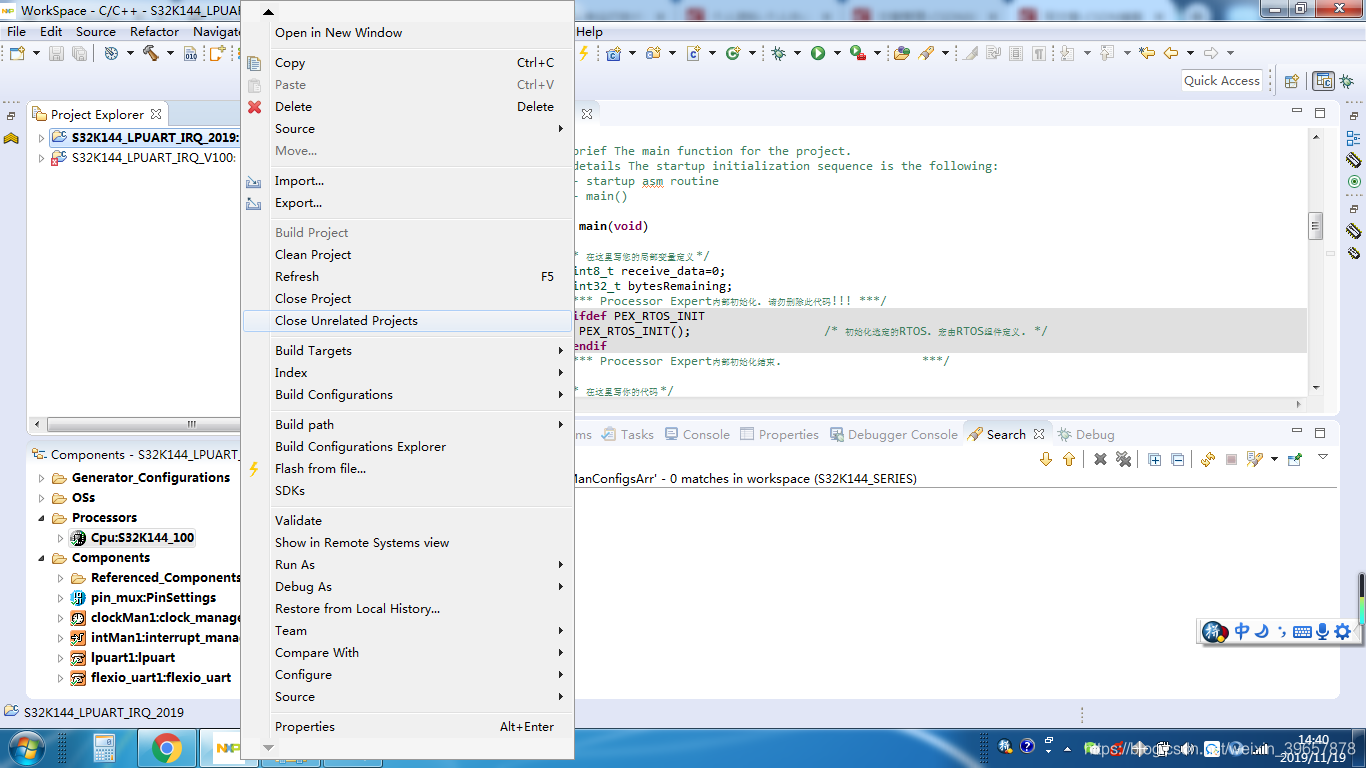Select pin_mux:PinSettings component

click(x=153, y=598)
